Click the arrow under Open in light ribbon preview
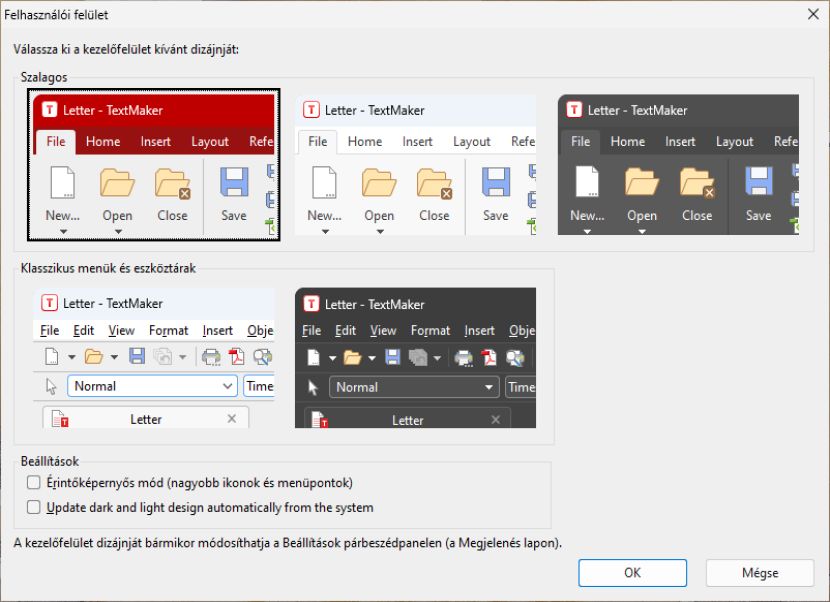Screen dimensions: 830x602 click(380, 231)
